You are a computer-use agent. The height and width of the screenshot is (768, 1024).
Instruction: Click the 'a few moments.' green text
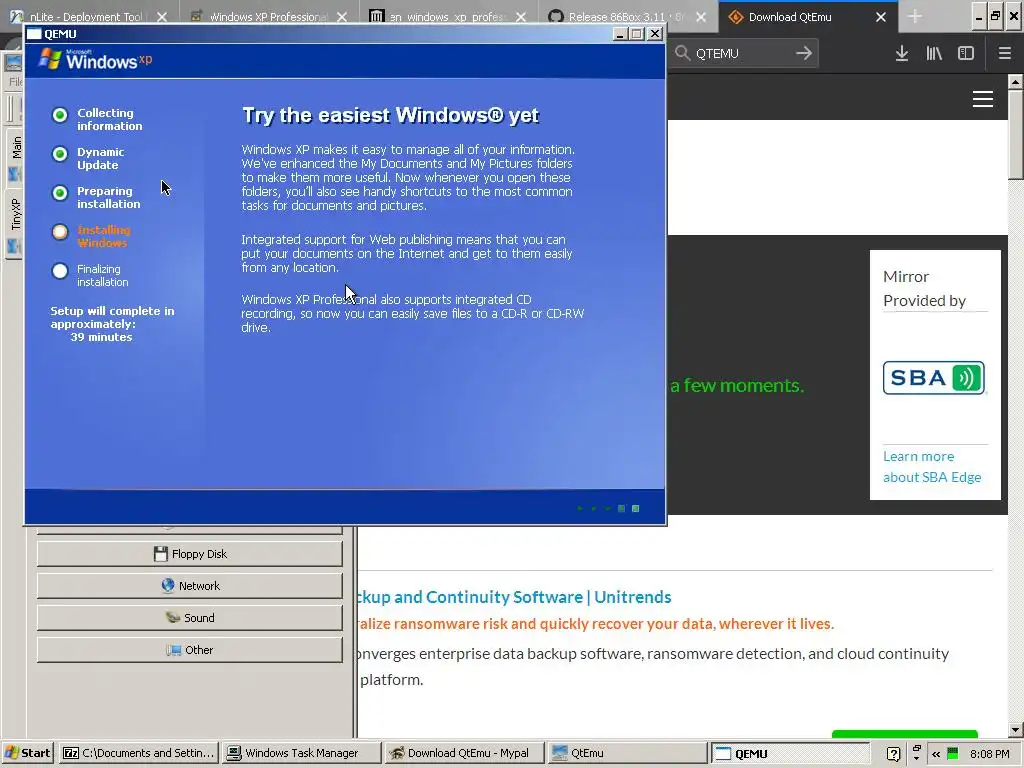(737, 385)
